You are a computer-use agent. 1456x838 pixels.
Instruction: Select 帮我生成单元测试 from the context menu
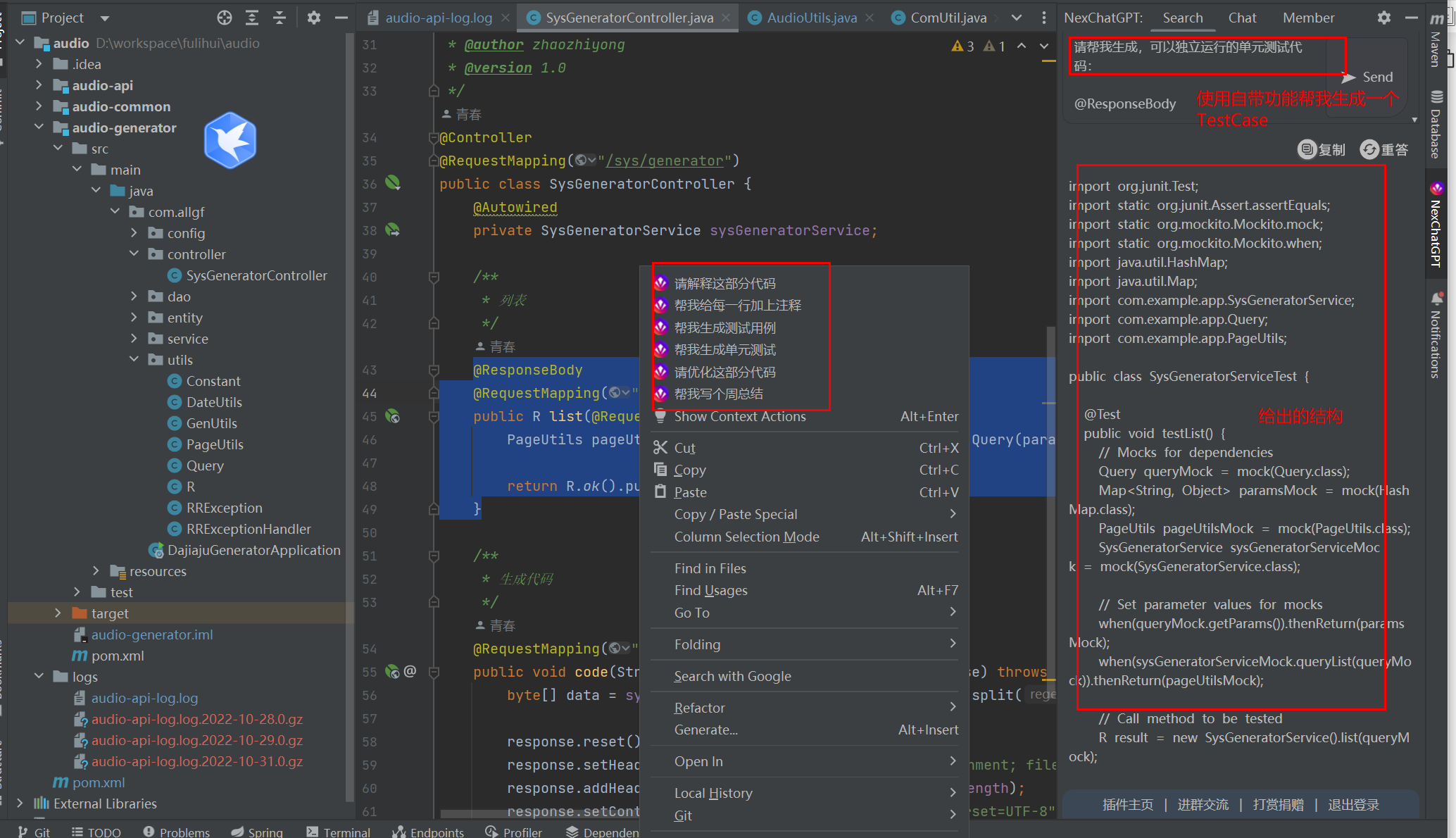pos(725,349)
